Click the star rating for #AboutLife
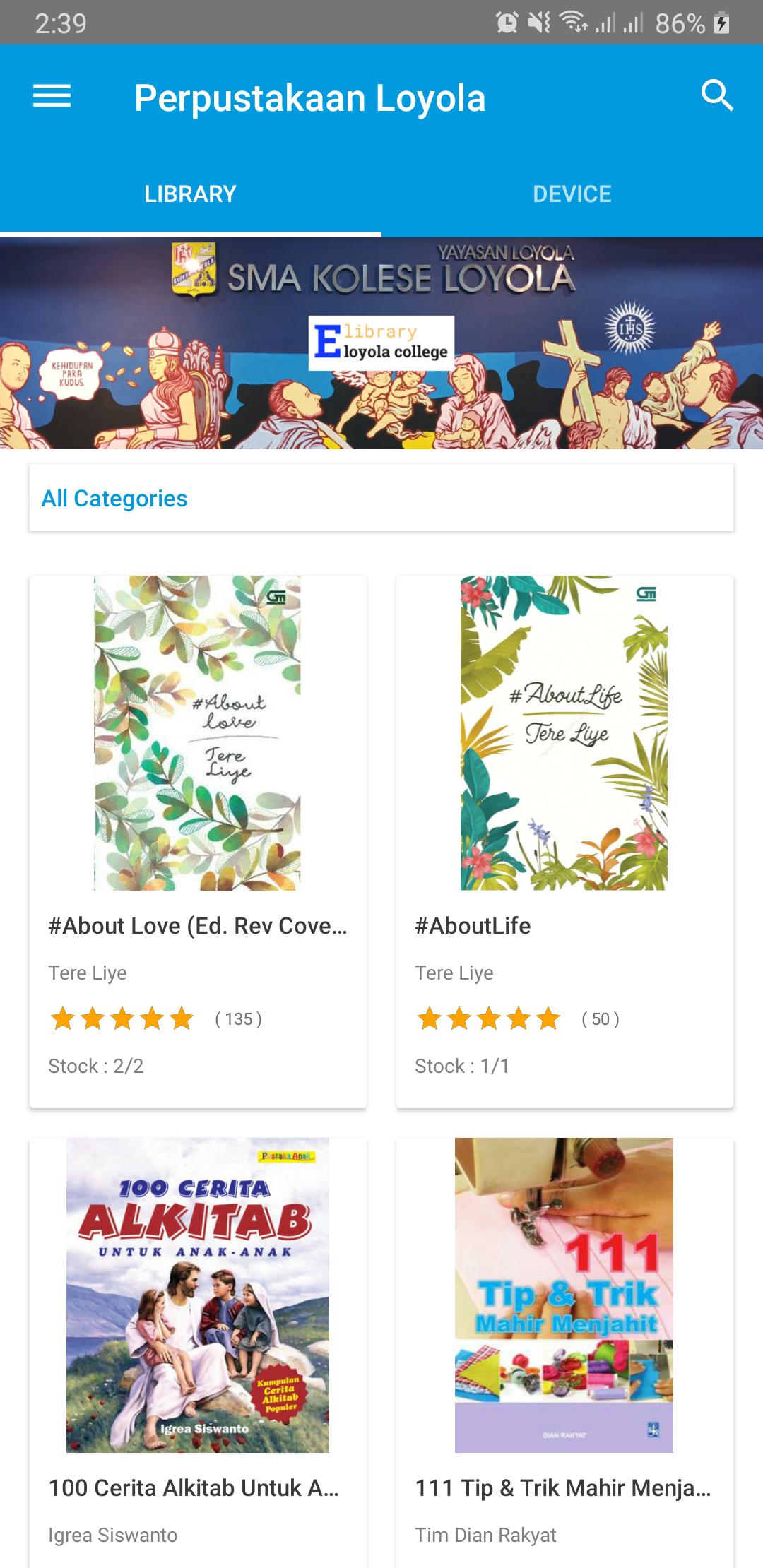763x1568 pixels. pyautogui.click(x=488, y=1018)
